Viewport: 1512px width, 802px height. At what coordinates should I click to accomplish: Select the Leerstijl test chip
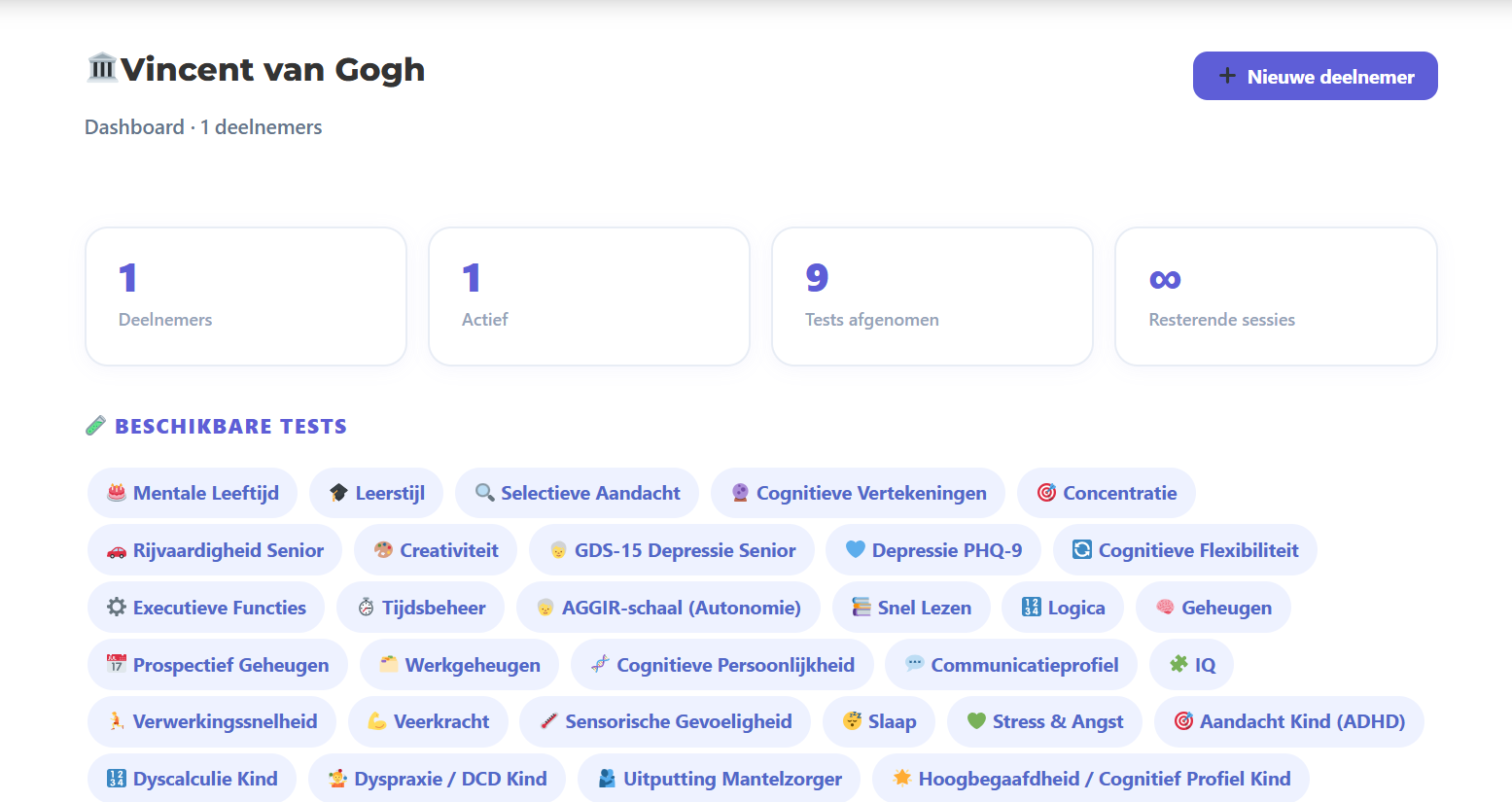click(376, 493)
